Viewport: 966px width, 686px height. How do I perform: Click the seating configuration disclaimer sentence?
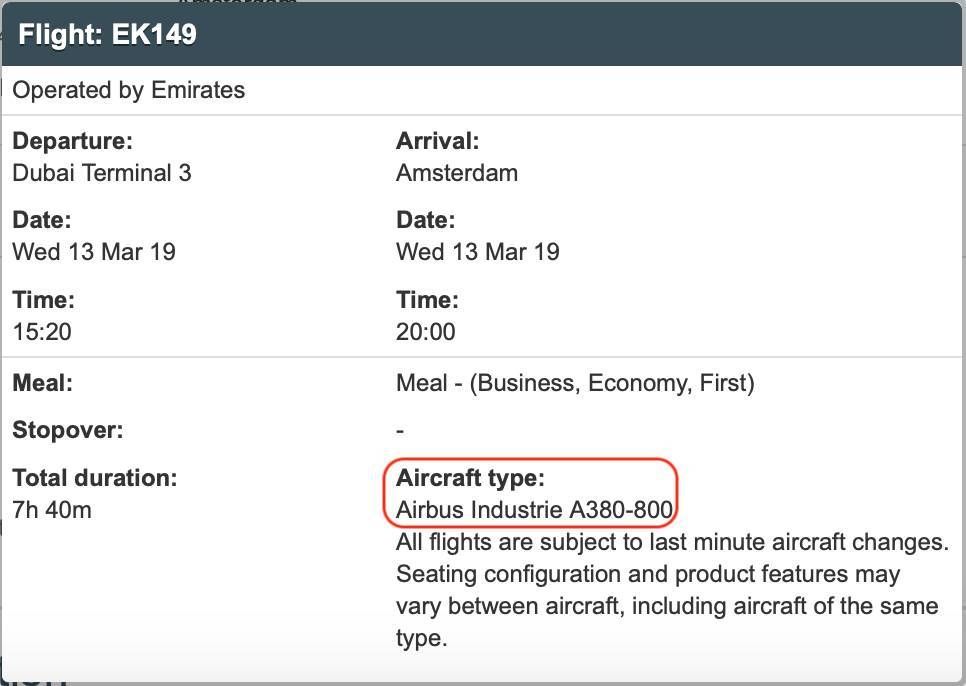667,606
